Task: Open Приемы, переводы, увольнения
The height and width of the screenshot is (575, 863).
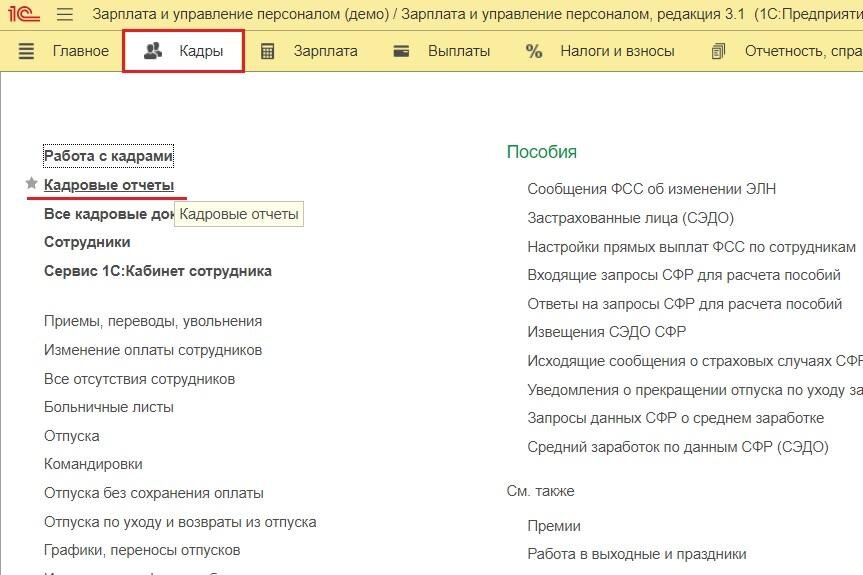Action: [x=153, y=321]
